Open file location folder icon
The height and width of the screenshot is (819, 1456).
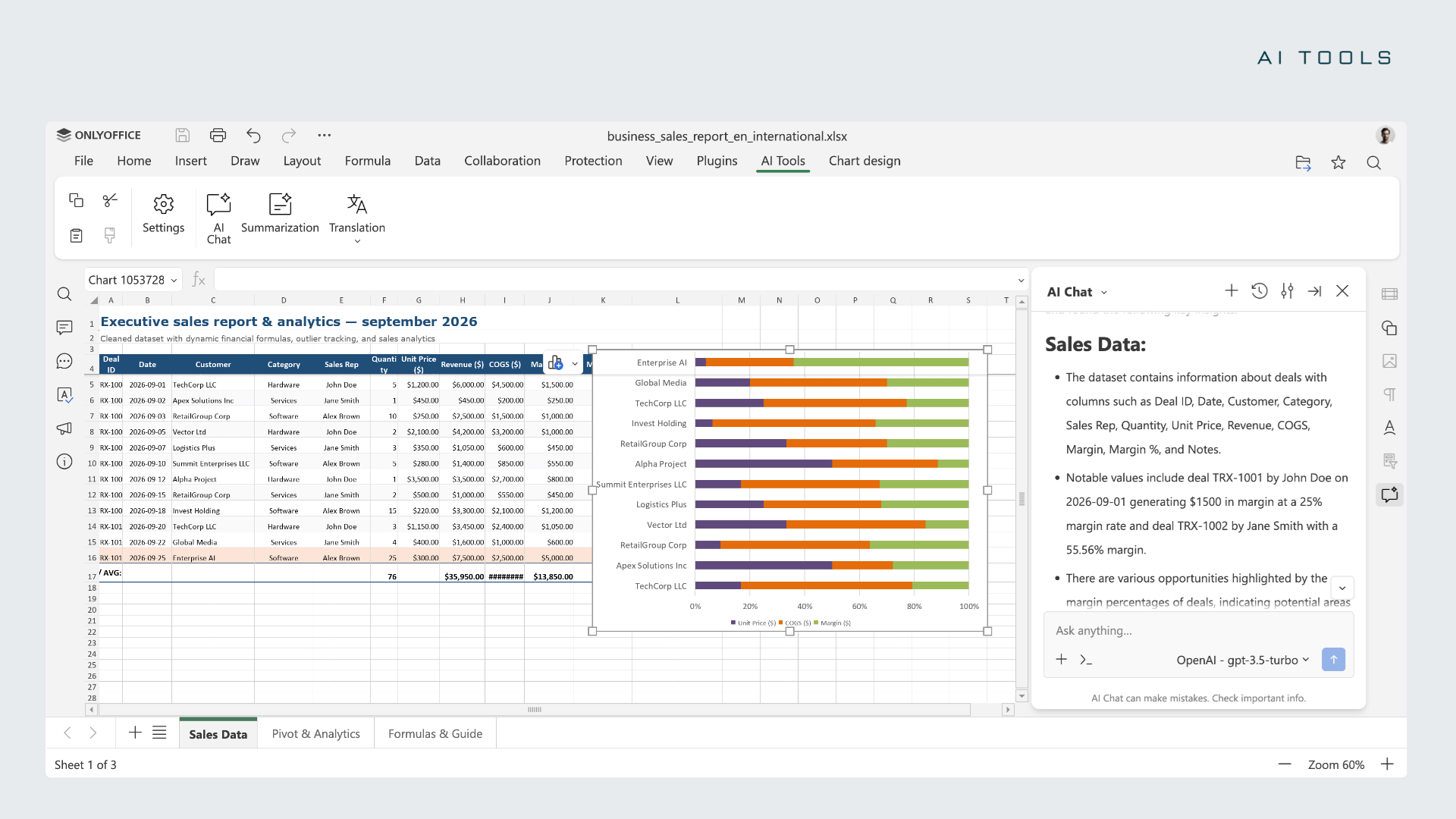click(x=1303, y=162)
